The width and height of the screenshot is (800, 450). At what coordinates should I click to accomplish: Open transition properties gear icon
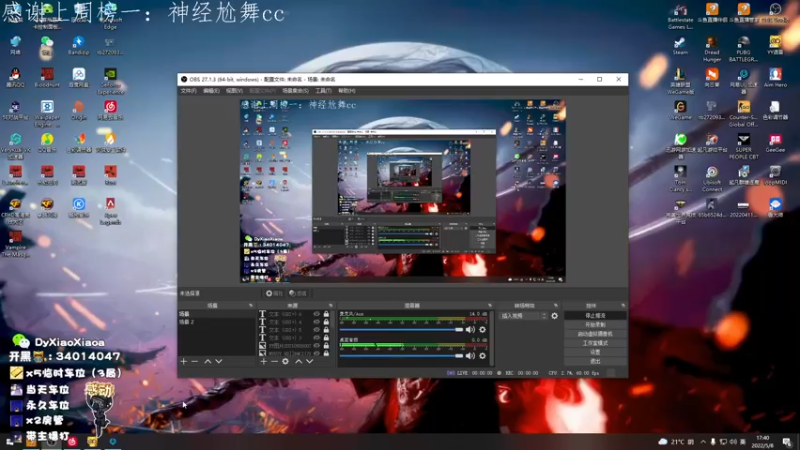[555, 316]
